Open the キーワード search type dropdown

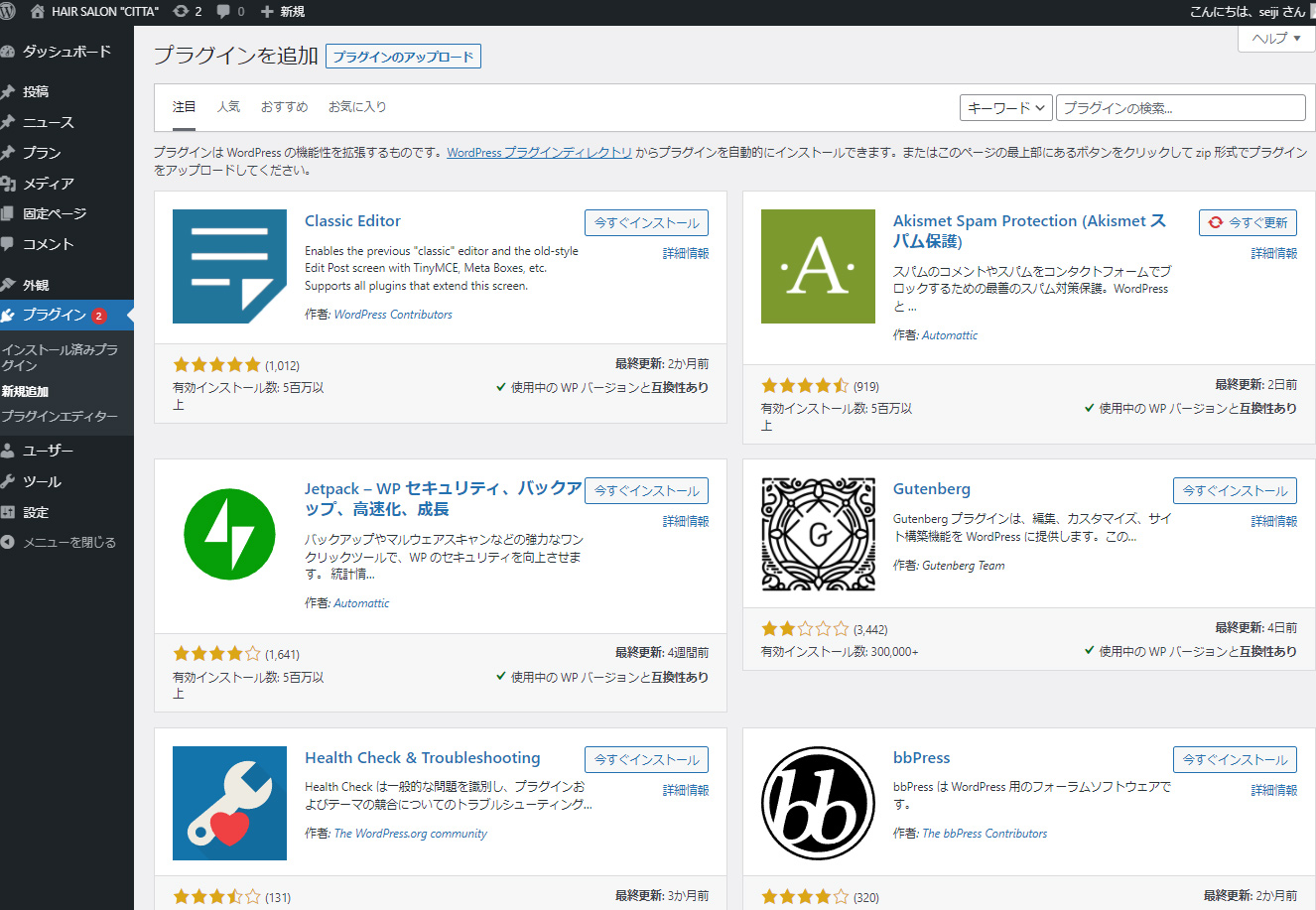(x=1005, y=107)
